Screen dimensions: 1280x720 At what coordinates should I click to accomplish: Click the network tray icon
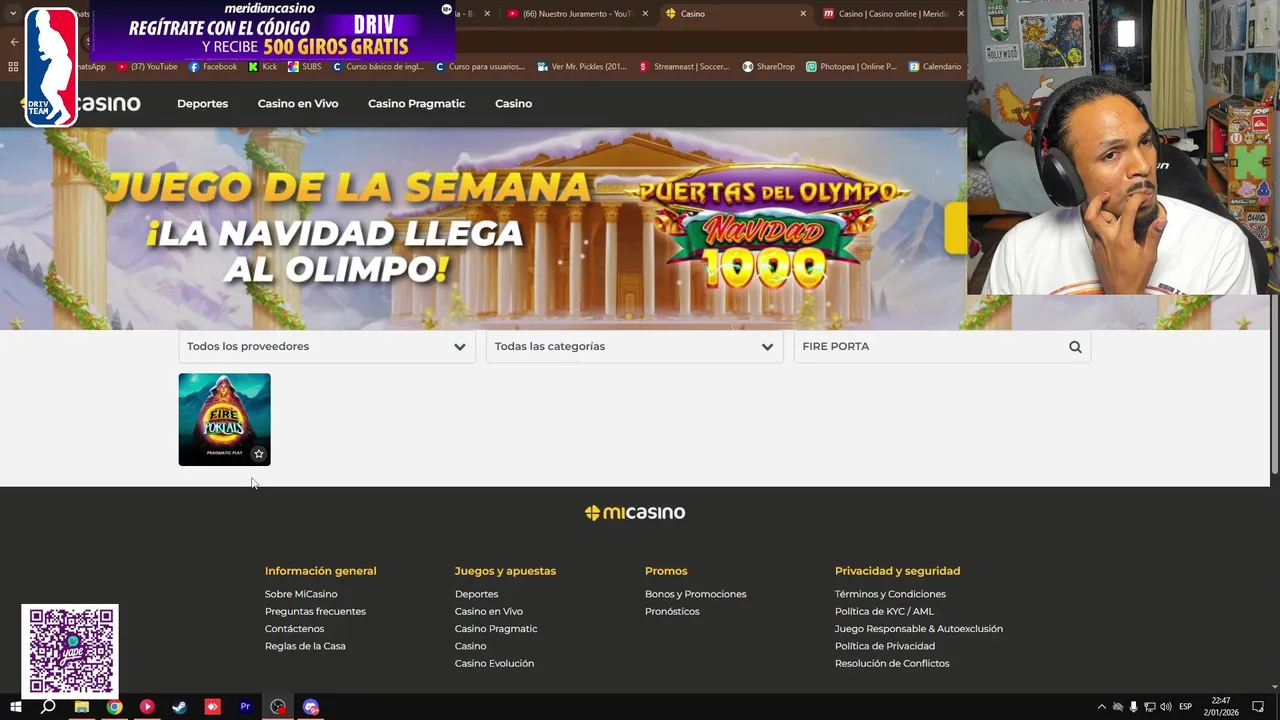1149,707
